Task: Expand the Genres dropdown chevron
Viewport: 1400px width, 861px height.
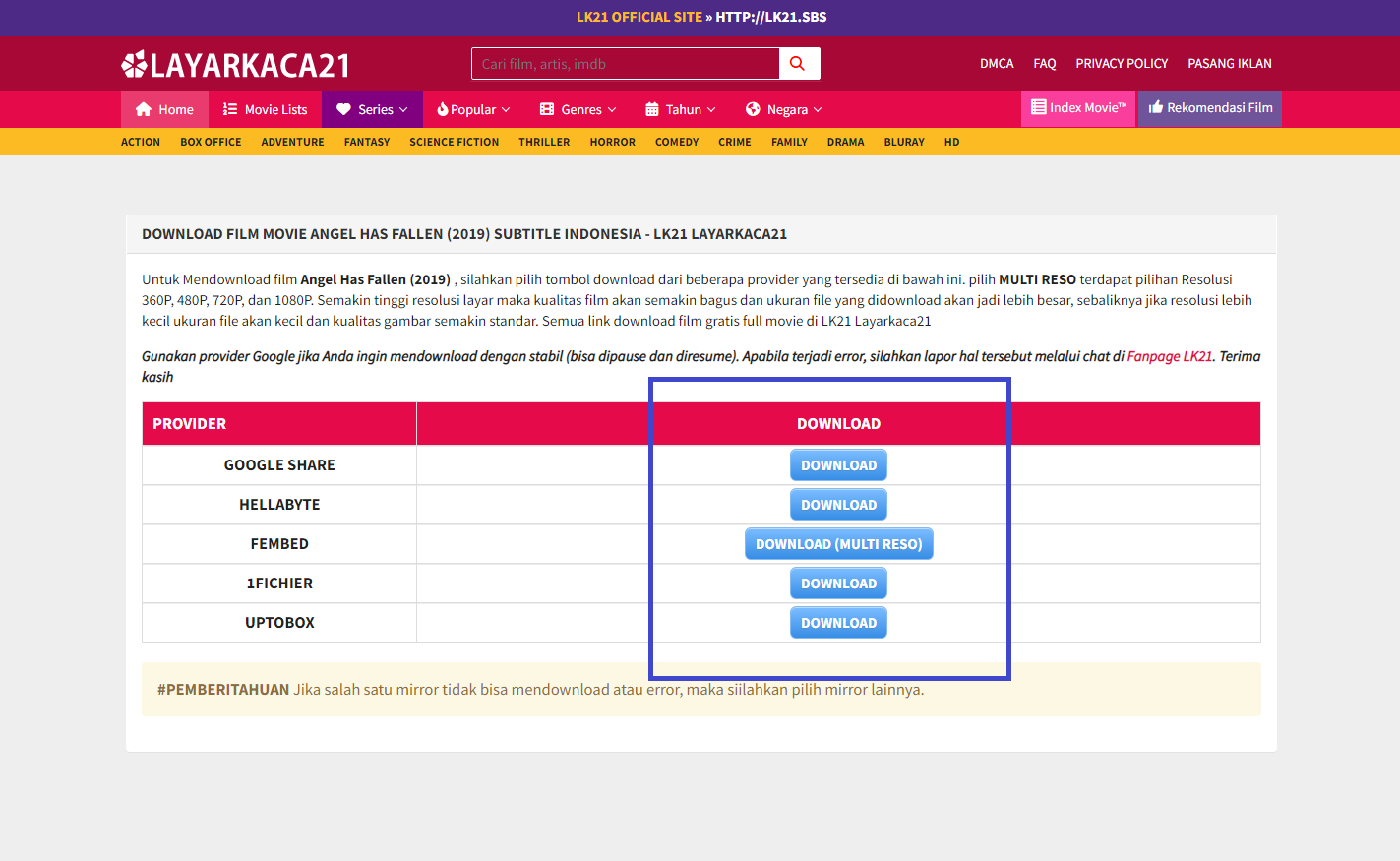Action: coord(612,110)
